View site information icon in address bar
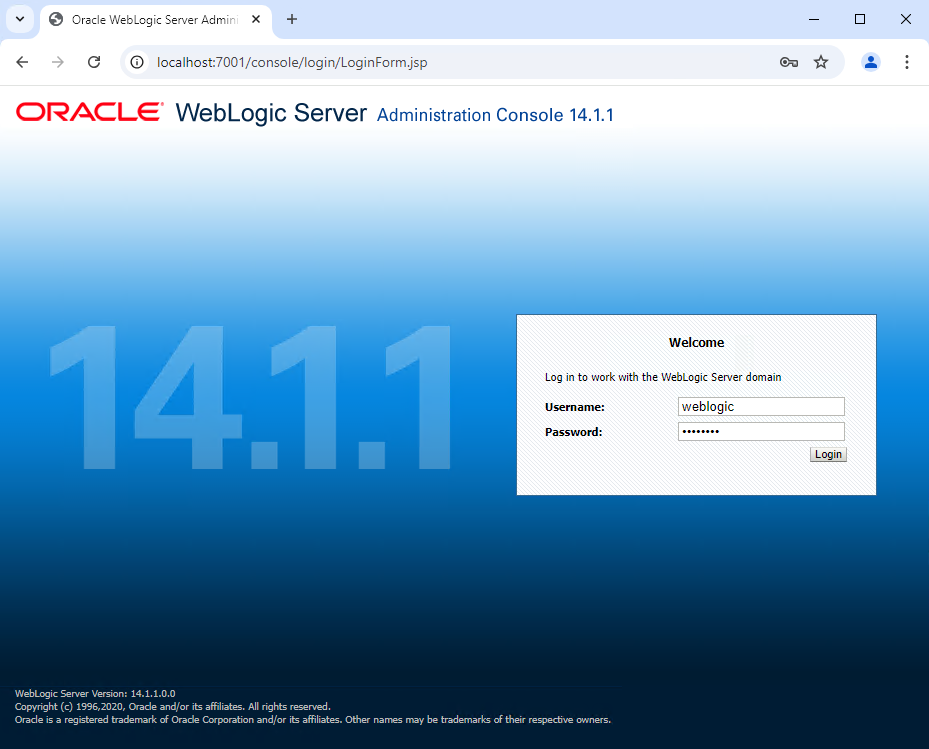The height and width of the screenshot is (749, 929). (x=137, y=62)
